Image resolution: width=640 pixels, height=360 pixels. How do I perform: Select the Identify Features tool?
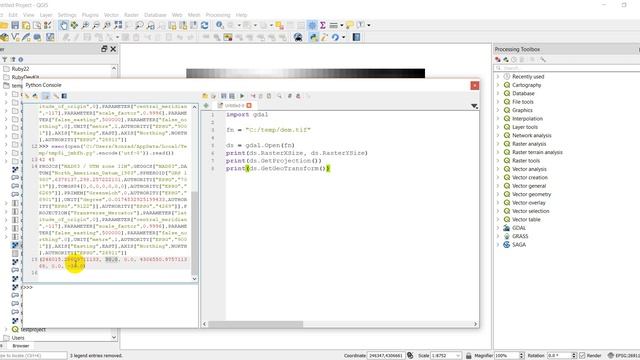pos(220,25)
